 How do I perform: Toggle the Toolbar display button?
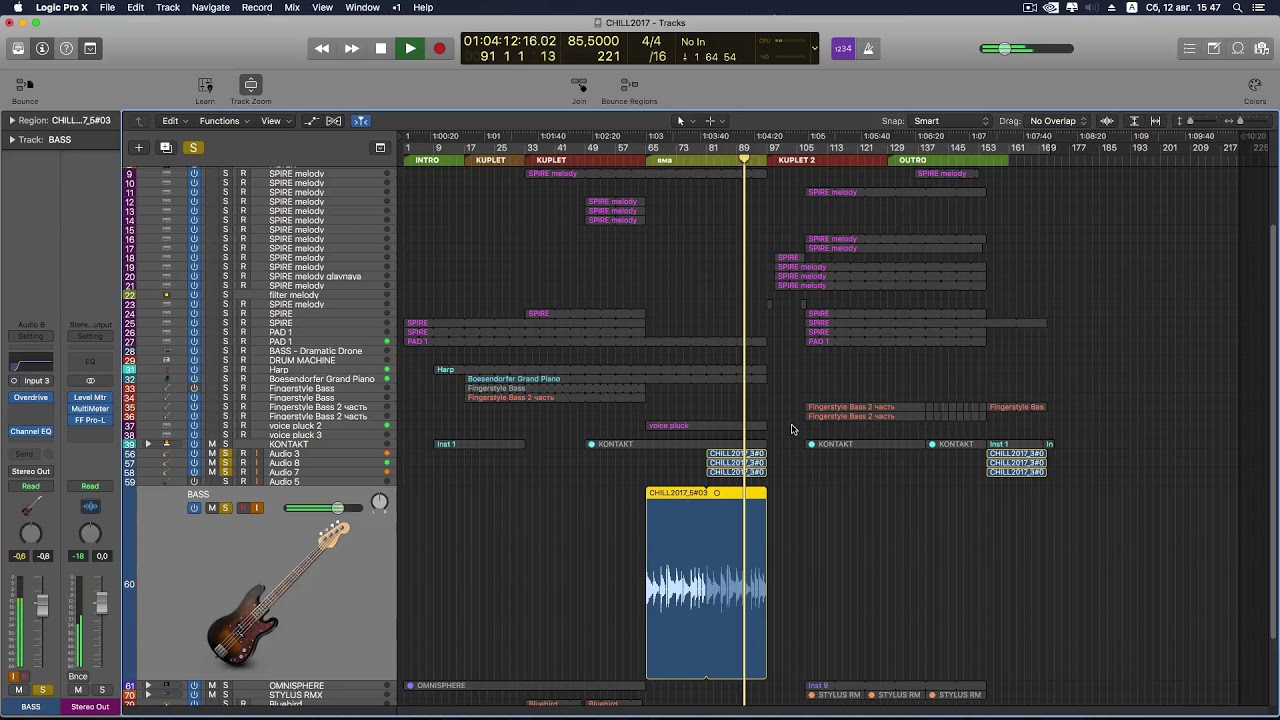(90, 48)
